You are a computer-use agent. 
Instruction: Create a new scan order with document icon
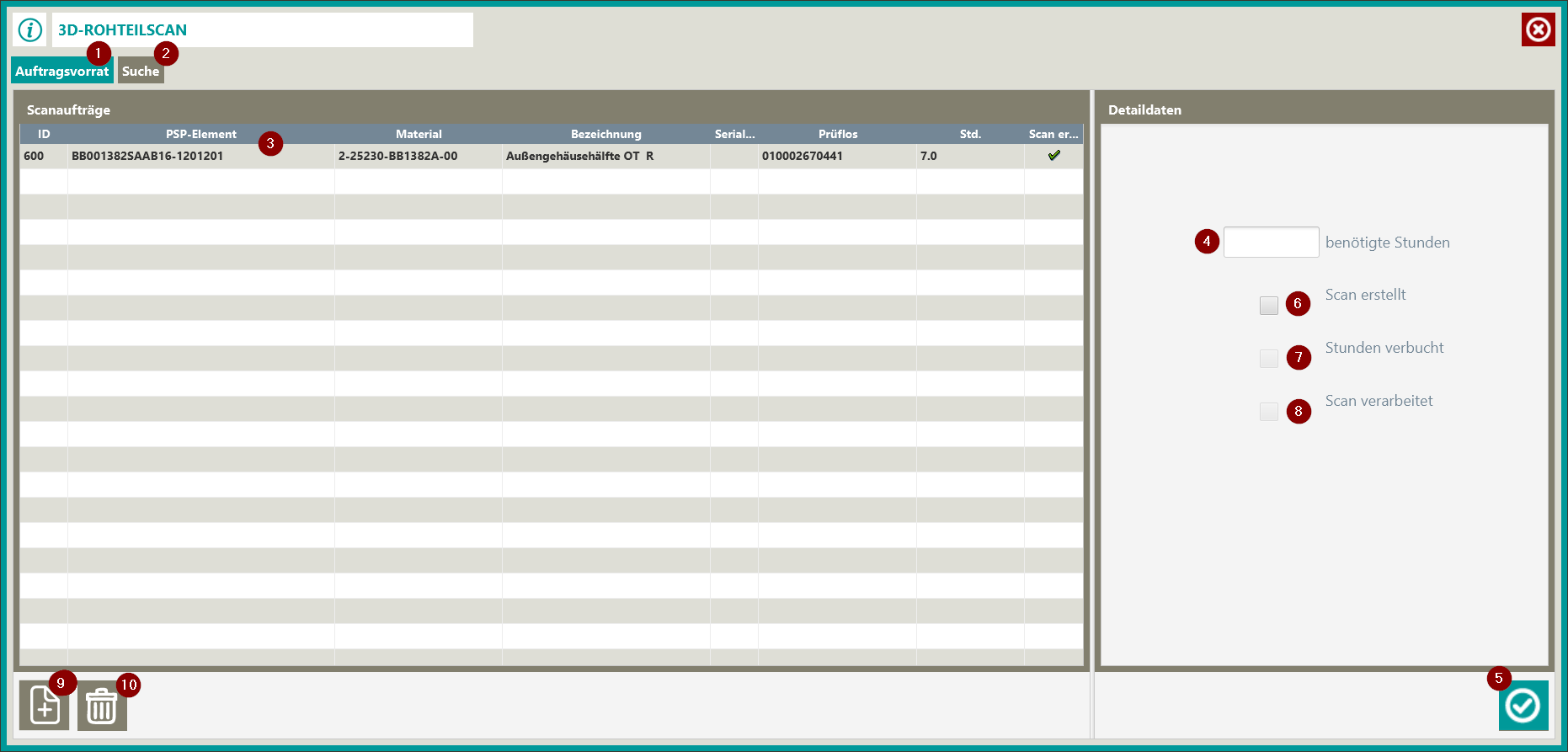(x=45, y=706)
